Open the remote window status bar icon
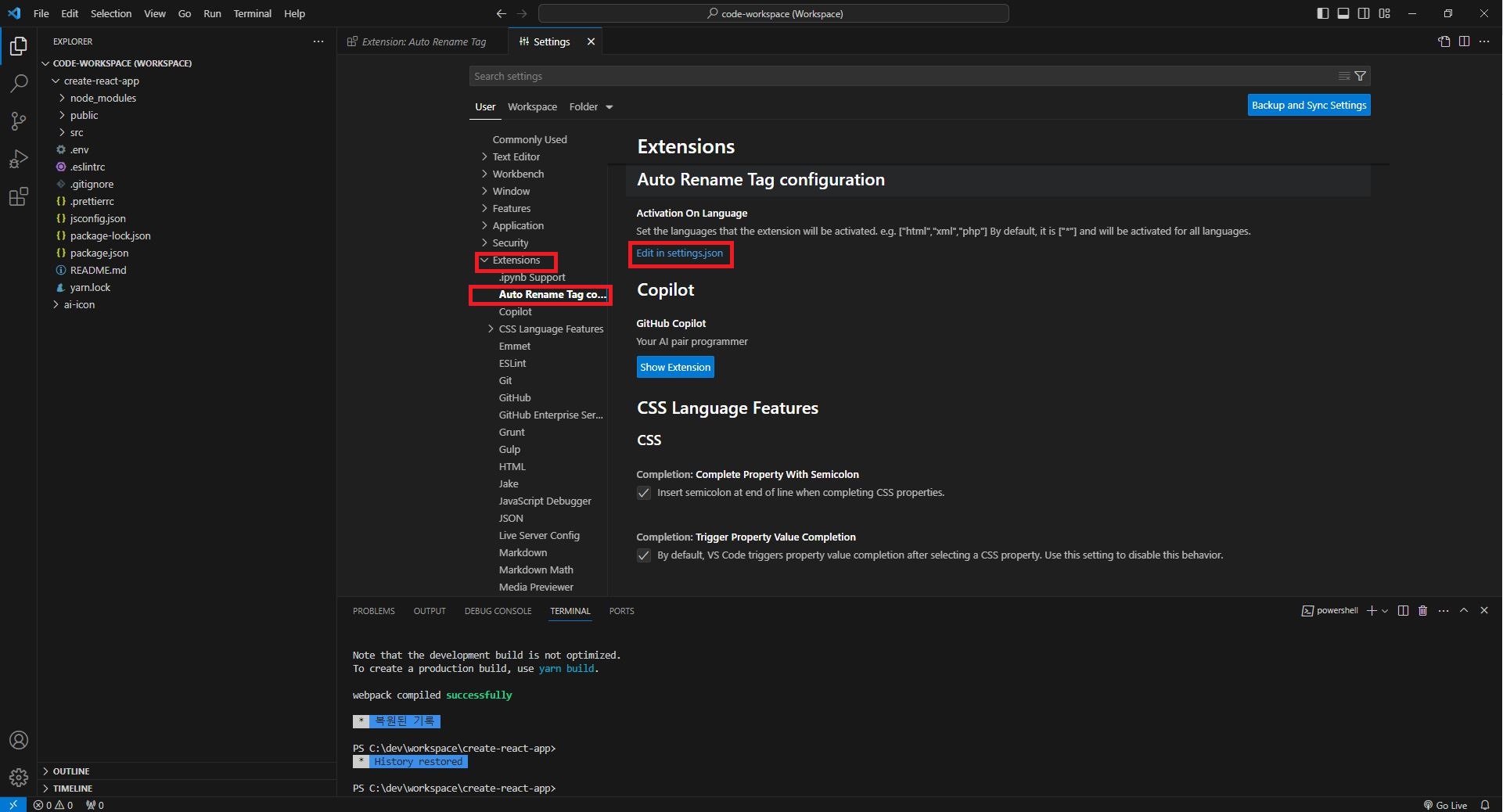The image size is (1503, 812). pos(13,805)
